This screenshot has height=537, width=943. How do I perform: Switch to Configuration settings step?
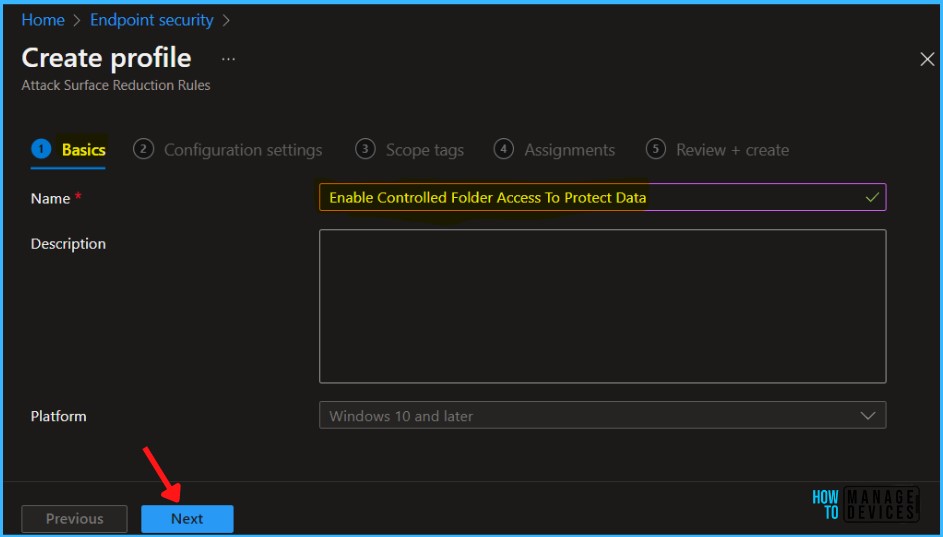227,150
